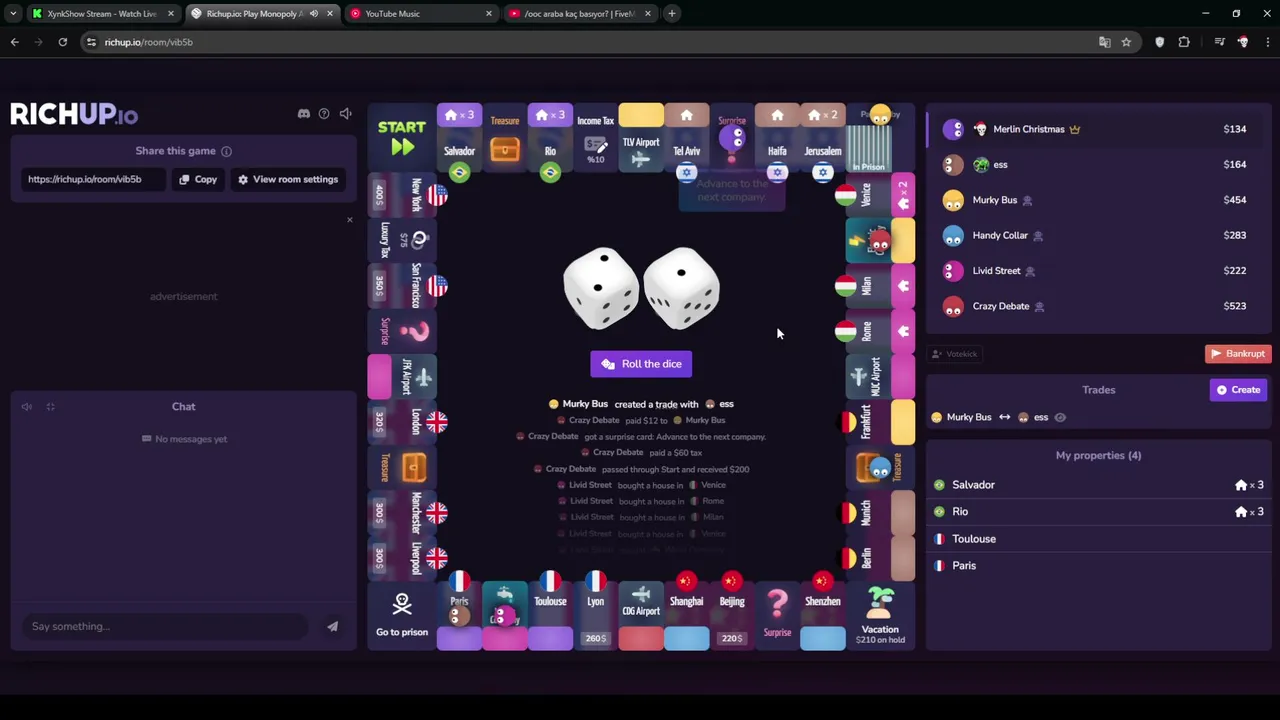This screenshot has height=720, width=1280.
Task: Select the Income Tax tile
Action: click(x=595, y=138)
